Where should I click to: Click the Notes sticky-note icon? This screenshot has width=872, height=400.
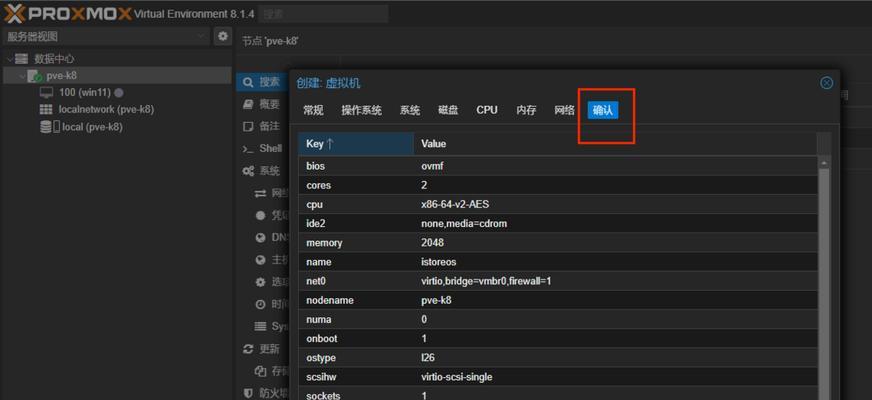click(x=248, y=126)
